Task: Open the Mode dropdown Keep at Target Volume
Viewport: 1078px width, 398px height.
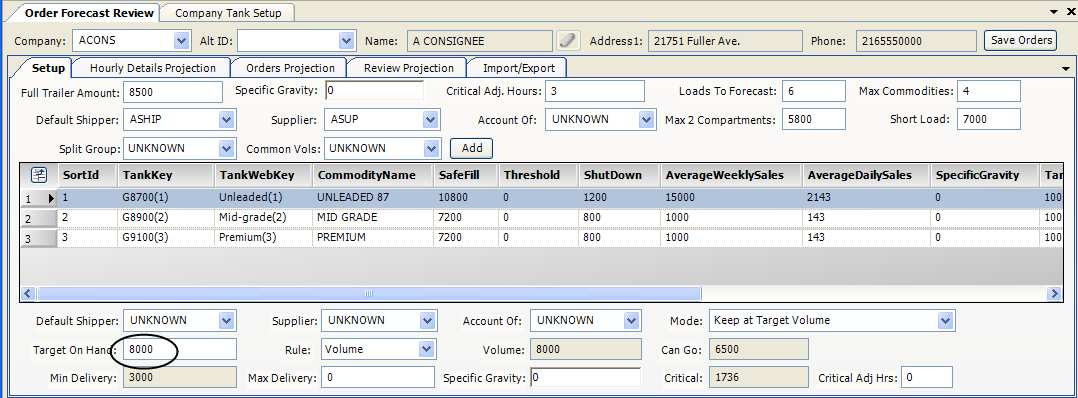Action: tap(946, 320)
